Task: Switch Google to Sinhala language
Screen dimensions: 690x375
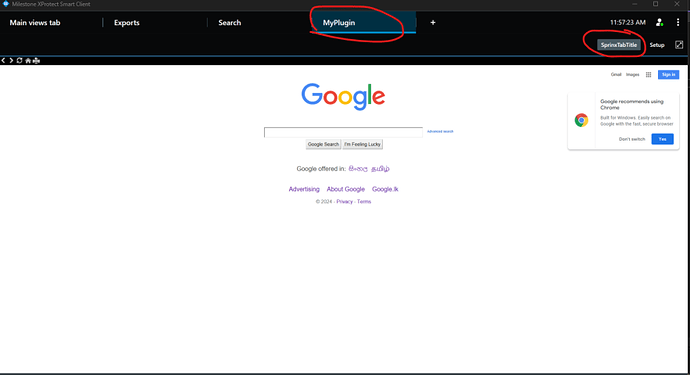Action: (x=358, y=169)
